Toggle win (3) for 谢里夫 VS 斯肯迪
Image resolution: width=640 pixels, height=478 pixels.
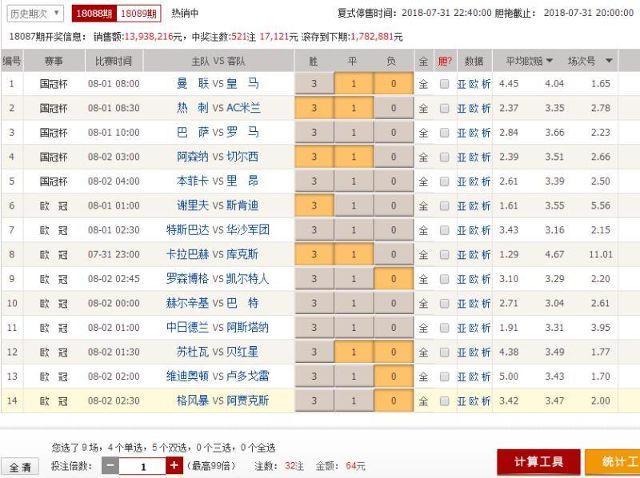click(x=314, y=206)
